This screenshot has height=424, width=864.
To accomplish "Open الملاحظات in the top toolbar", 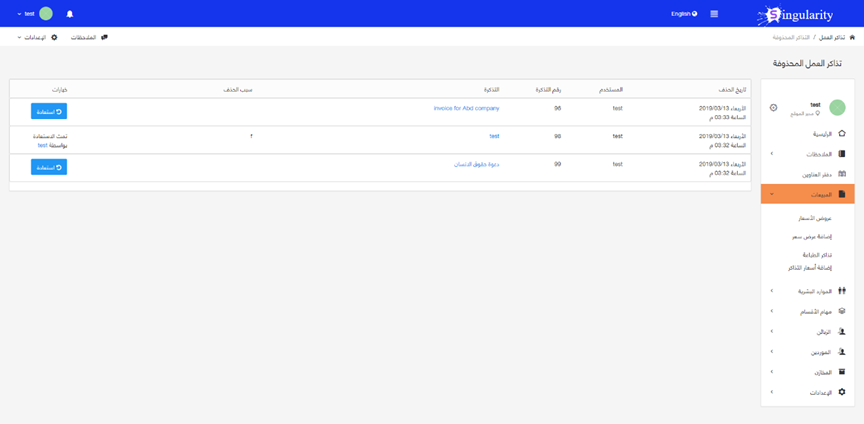I will [89, 37].
